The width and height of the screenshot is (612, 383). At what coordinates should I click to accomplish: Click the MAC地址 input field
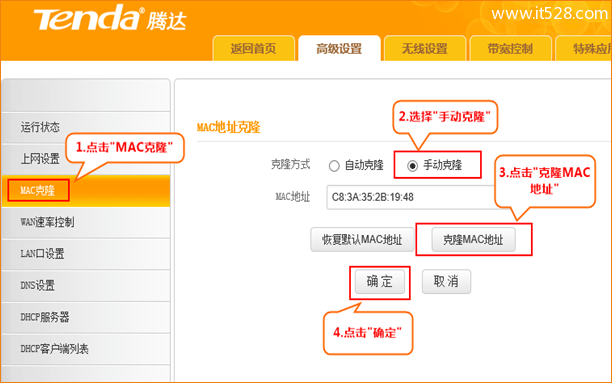[x=414, y=197]
